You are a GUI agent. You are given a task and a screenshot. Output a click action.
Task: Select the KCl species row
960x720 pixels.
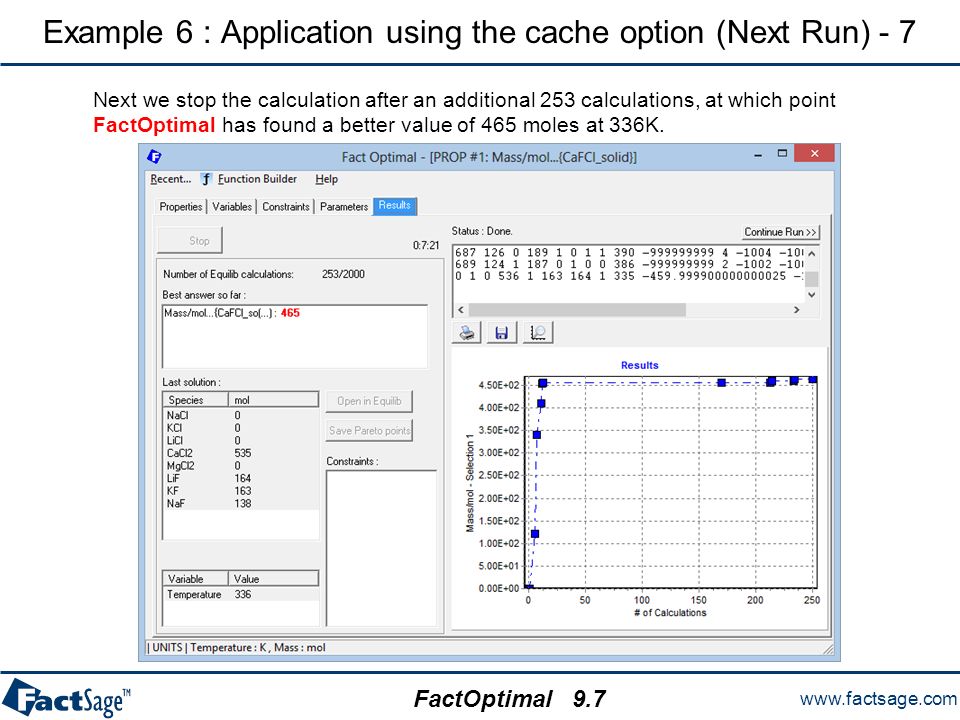click(241, 428)
